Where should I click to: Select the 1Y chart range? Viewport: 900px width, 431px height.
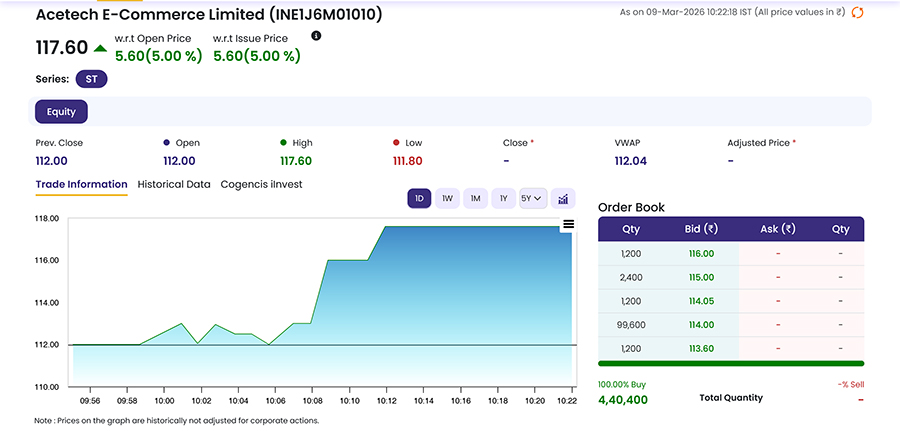pos(503,199)
